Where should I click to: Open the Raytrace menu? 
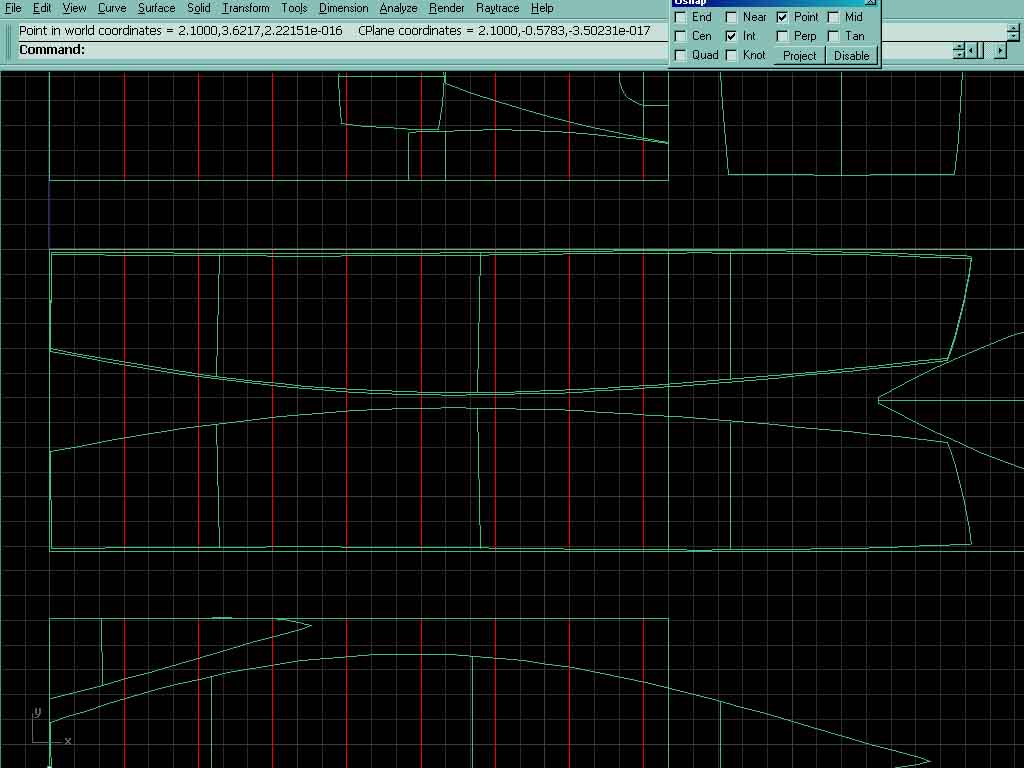tap(497, 8)
